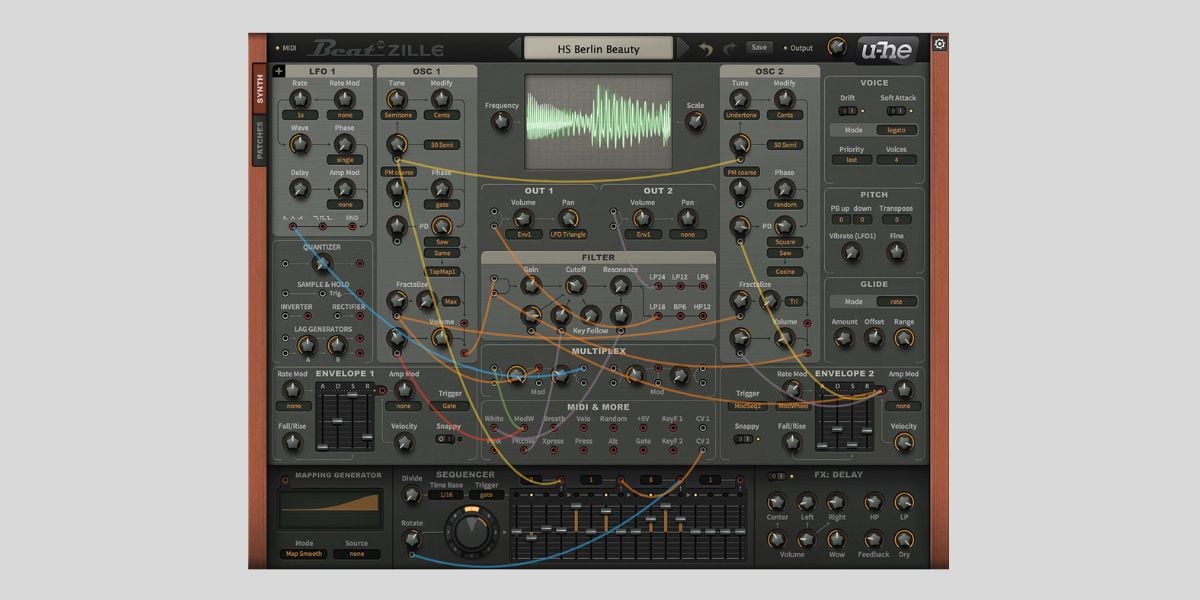Screen dimensions: 1200x600
Task: Click the OSC 1 Tune knob
Action: coord(397,99)
